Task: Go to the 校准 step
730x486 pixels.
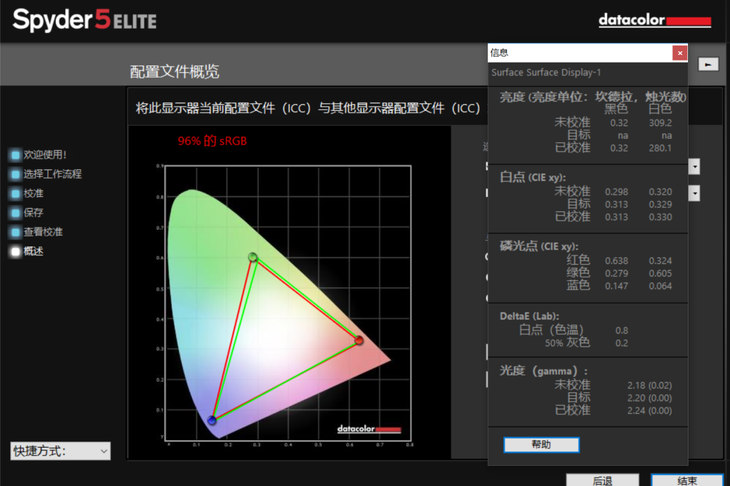Action: pyautogui.click(x=15, y=193)
